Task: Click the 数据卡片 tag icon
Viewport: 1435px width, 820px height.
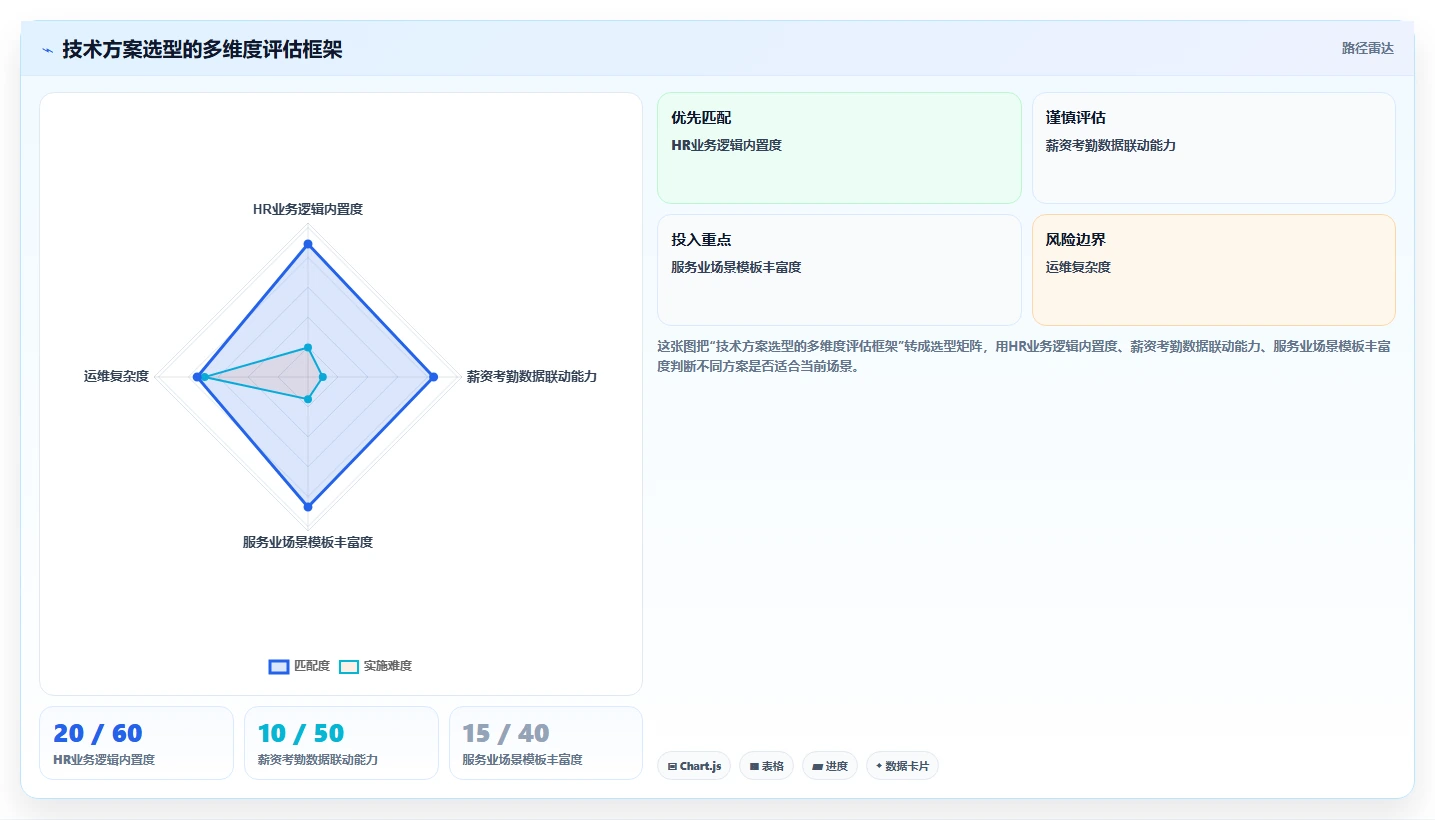Action: (x=879, y=766)
